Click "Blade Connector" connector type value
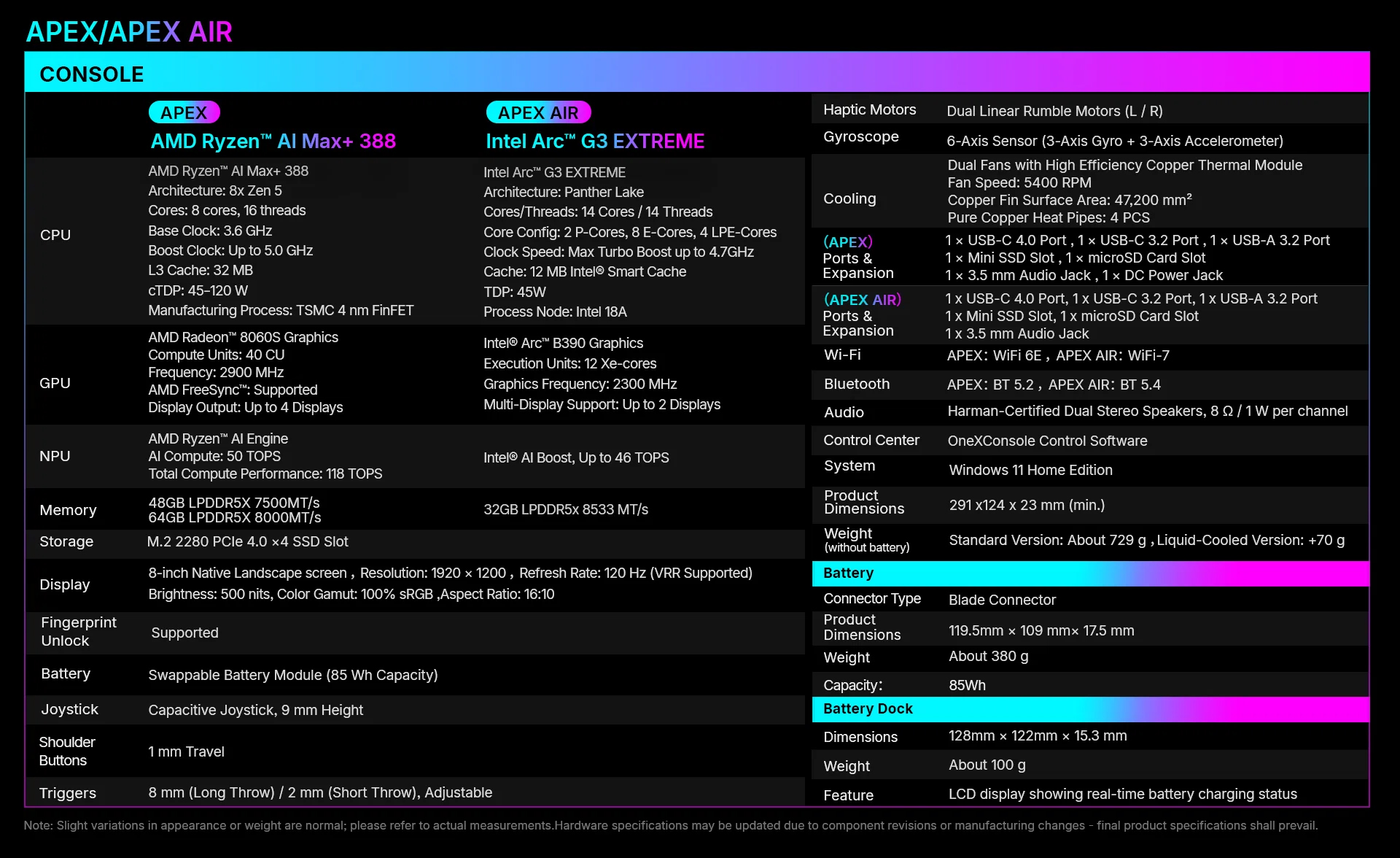This screenshot has width=1400, height=858. click(1002, 600)
